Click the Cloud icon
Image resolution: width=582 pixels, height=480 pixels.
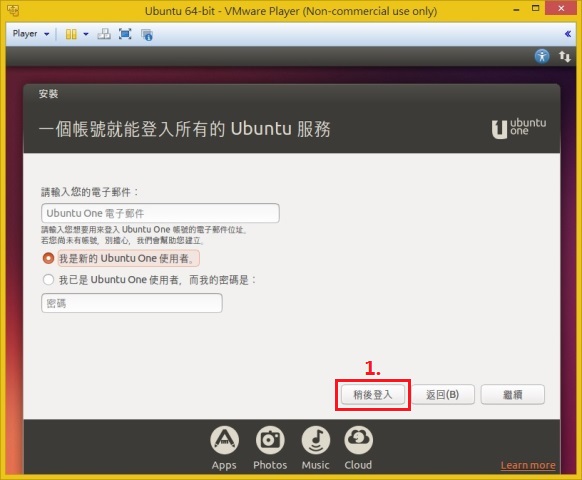(x=358, y=440)
